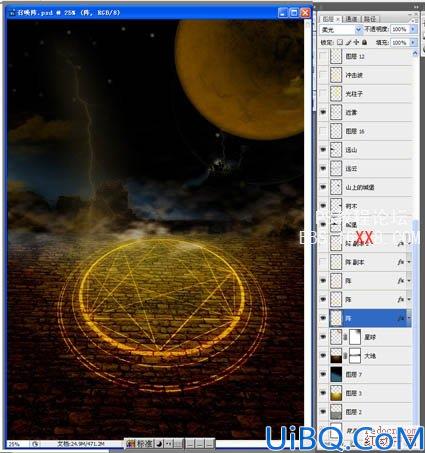Show the 阵 副本 layer
This screenshot has height=453, width=425.
[323, 262]
